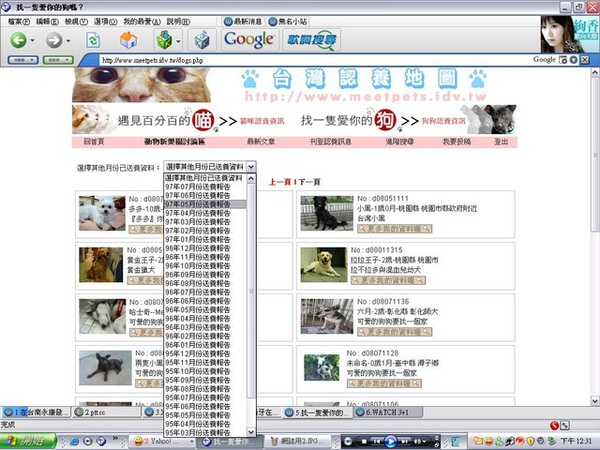Open the 說明 menu
600x450 pixels.
coord(178,21)
